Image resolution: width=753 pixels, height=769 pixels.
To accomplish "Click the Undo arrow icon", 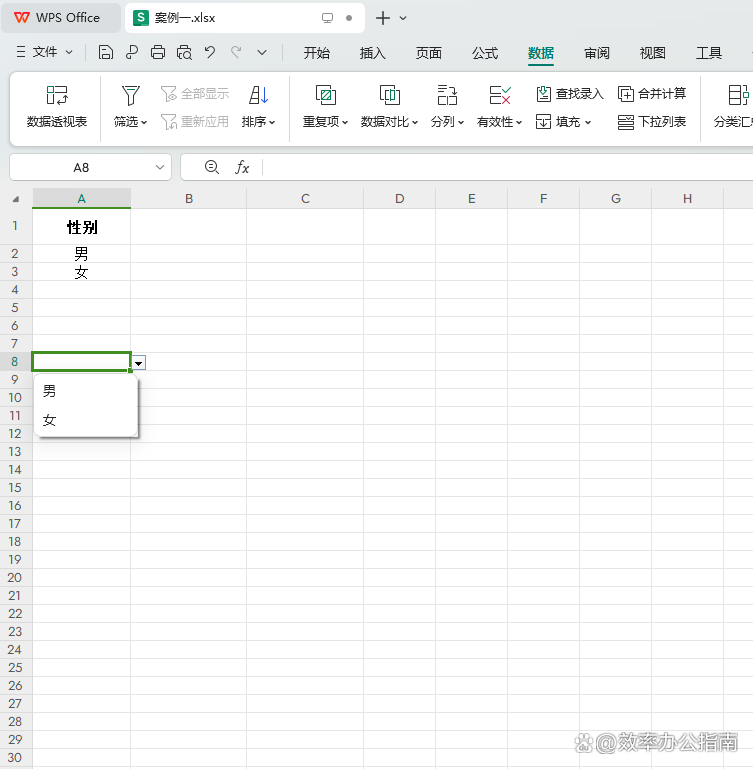I will tap(210, 52).
